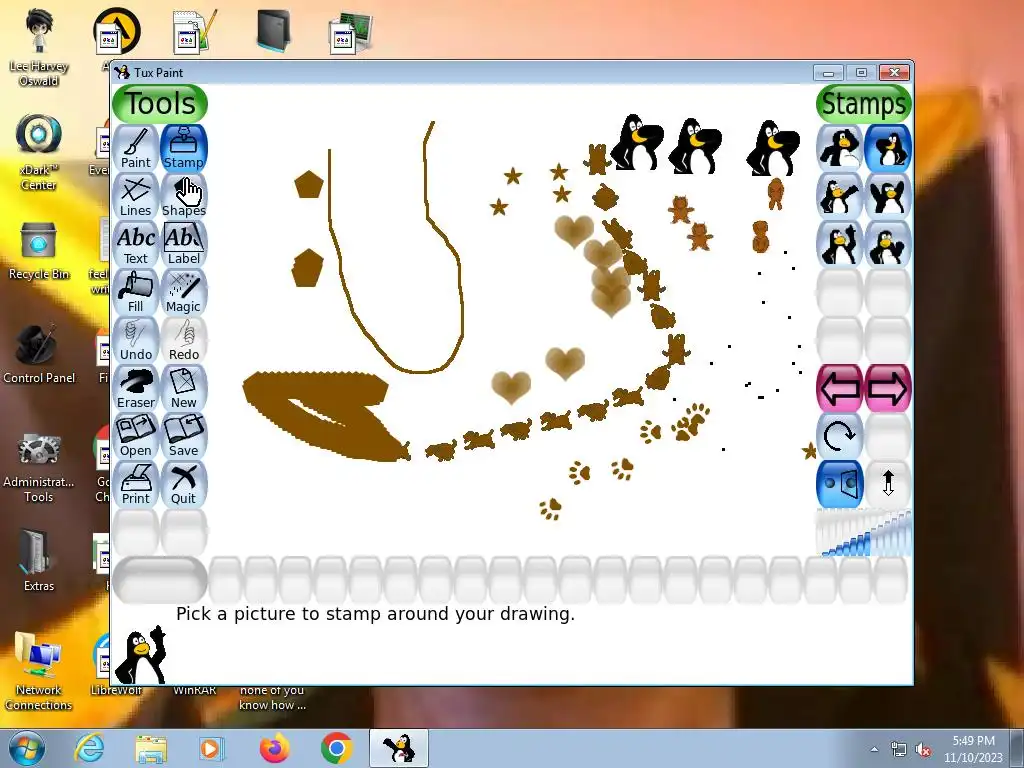Select the Fill bucket tool
1024x768 pixels.
[136, 293]
